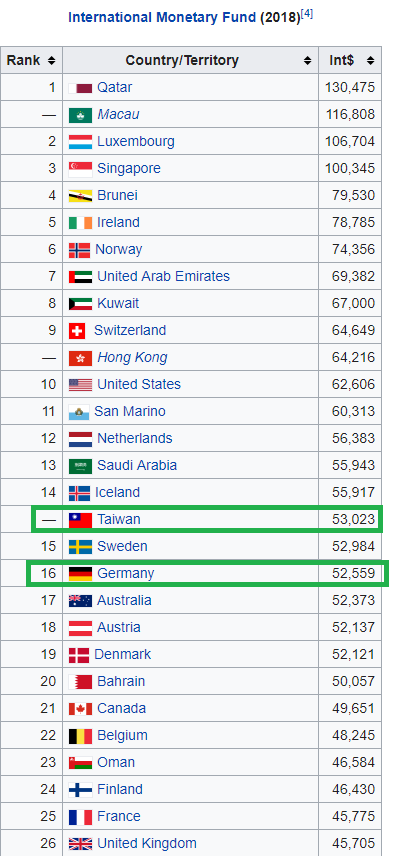Click the Singapore flag icon
This screenshot has height=856, width=396.
[80, 169]
